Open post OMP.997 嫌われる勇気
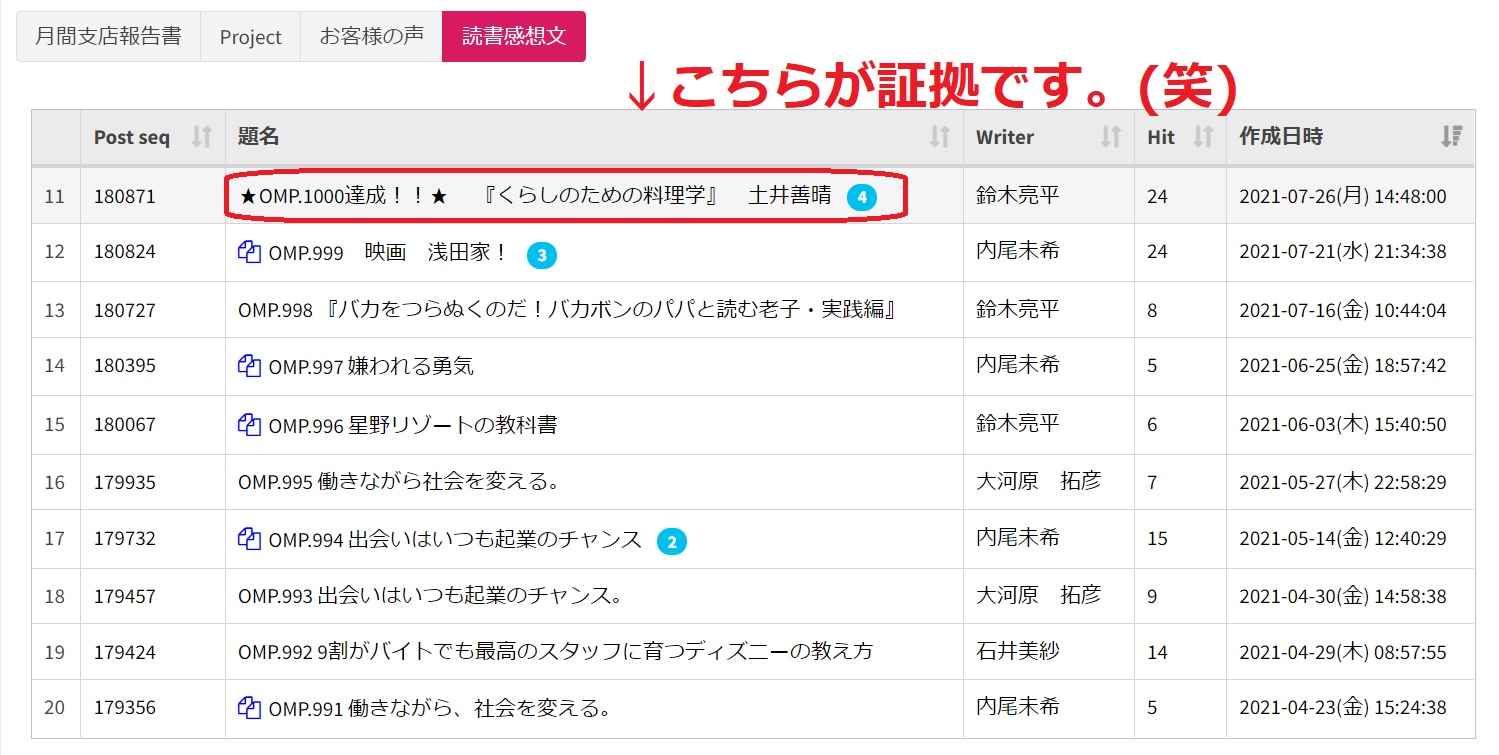The image size is (1499, 755). 371,366
